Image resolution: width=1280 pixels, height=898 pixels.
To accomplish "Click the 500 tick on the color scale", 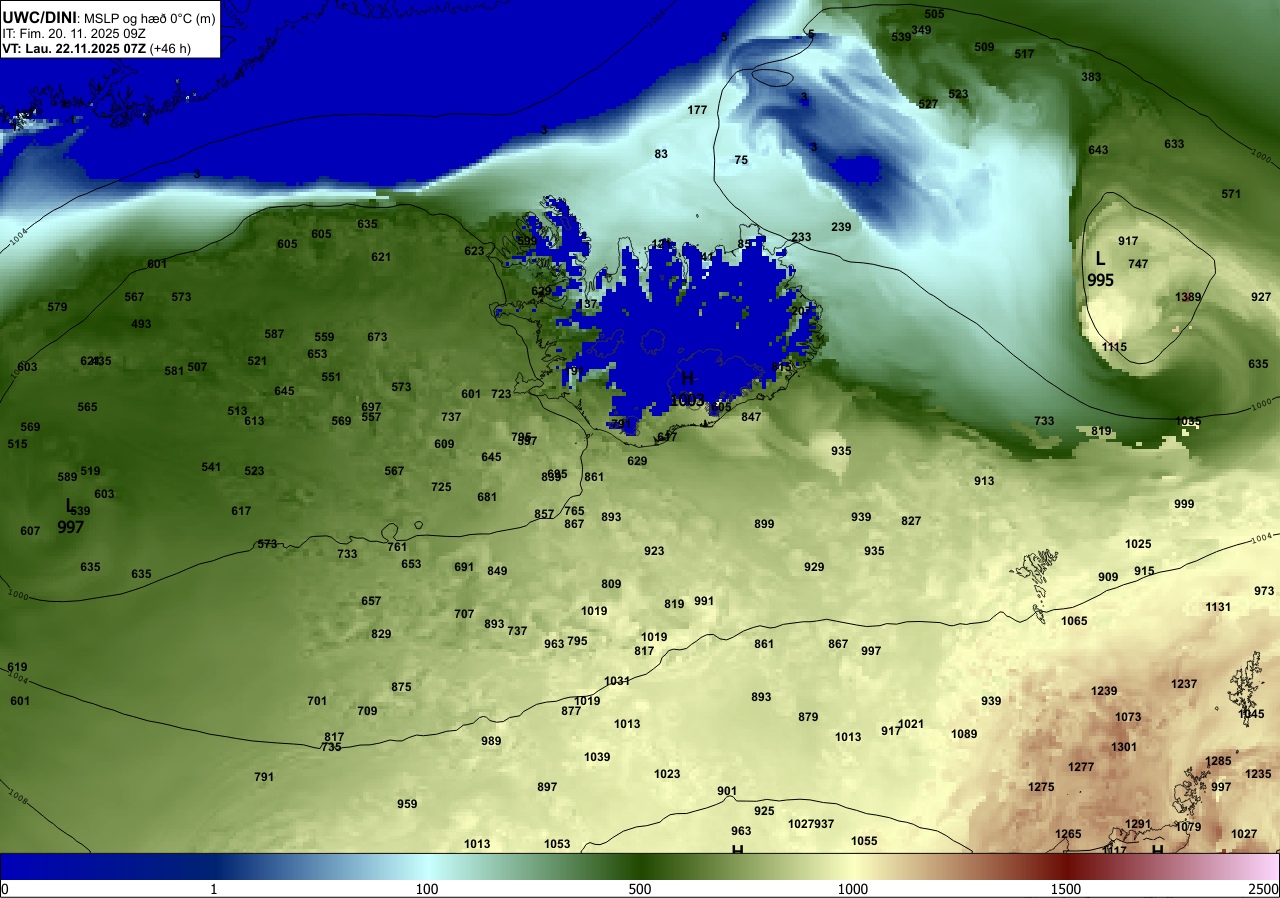I will tap(640, 889).
